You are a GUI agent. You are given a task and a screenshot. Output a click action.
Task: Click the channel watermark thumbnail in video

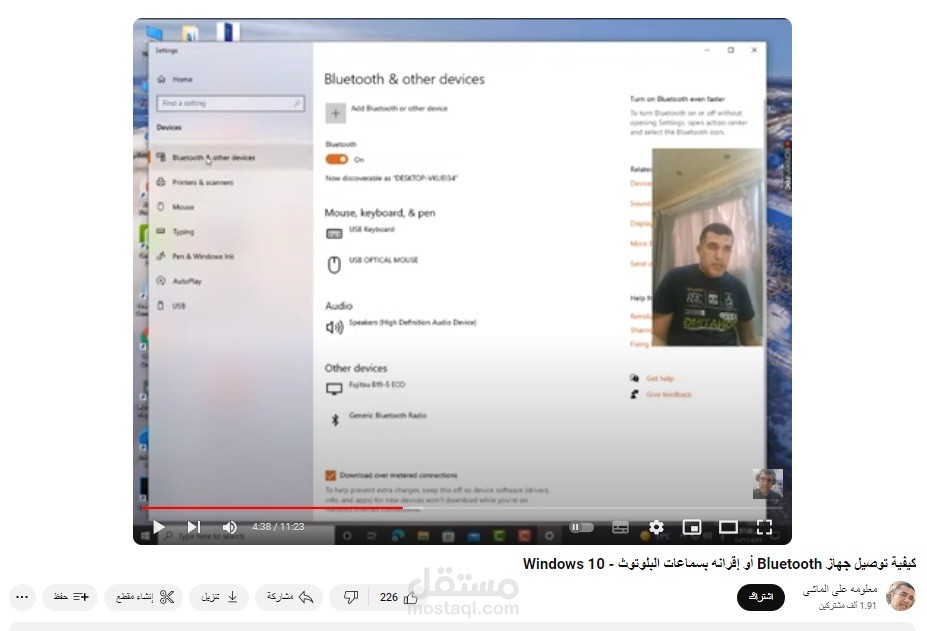tap(768, 484)
